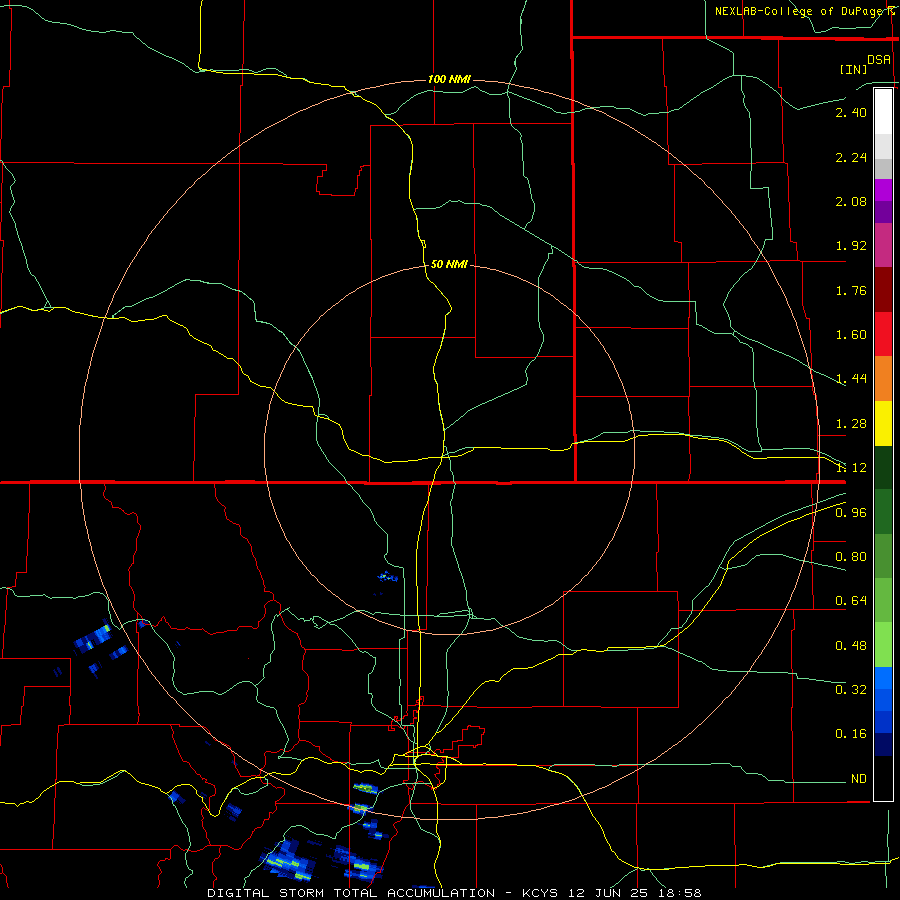Click the 12 JUN 25 date stamp
The width and height of the screenshot is (900, 900).
coord(609,893)
